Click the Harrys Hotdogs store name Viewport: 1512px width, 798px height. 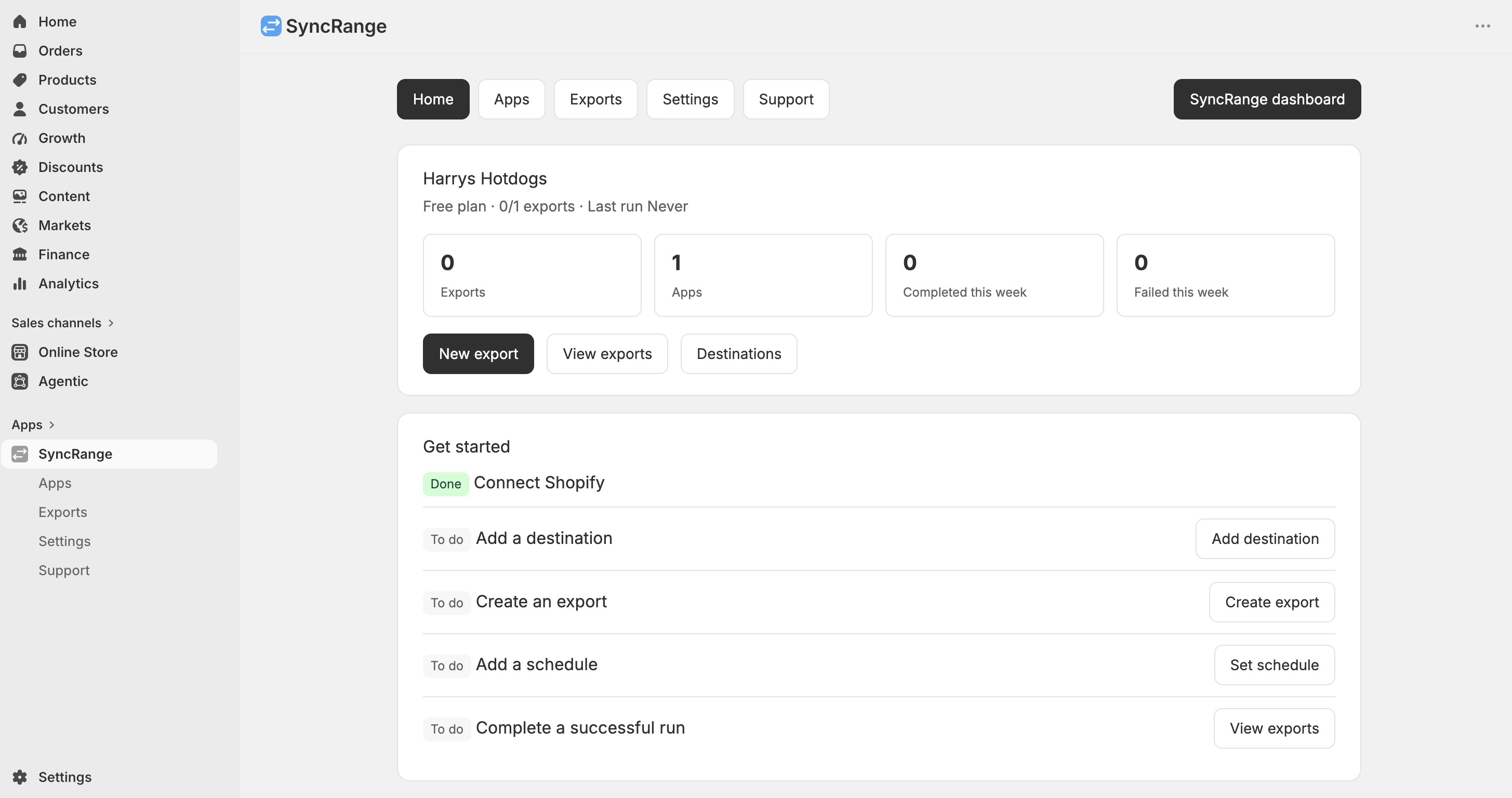(485, 178)
